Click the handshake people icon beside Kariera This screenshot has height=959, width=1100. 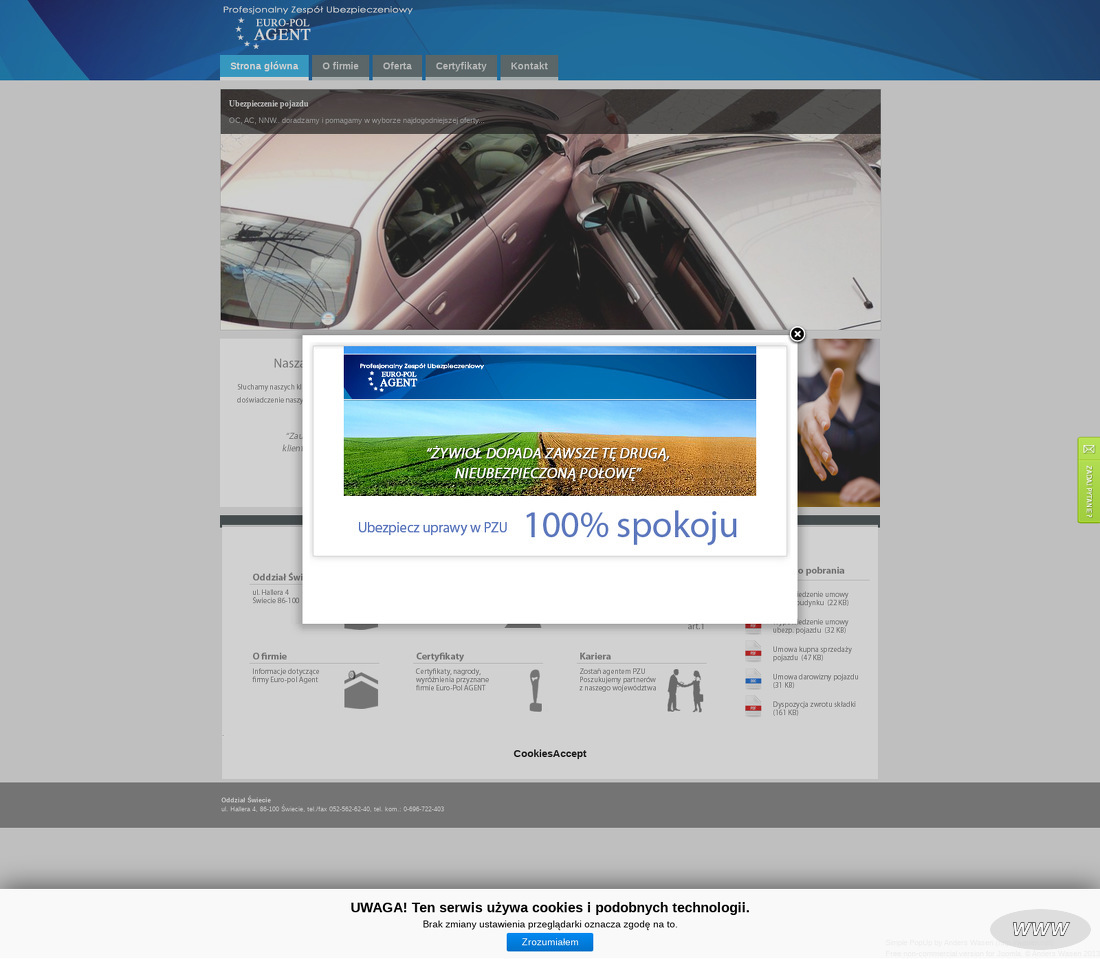coord(685,691)
